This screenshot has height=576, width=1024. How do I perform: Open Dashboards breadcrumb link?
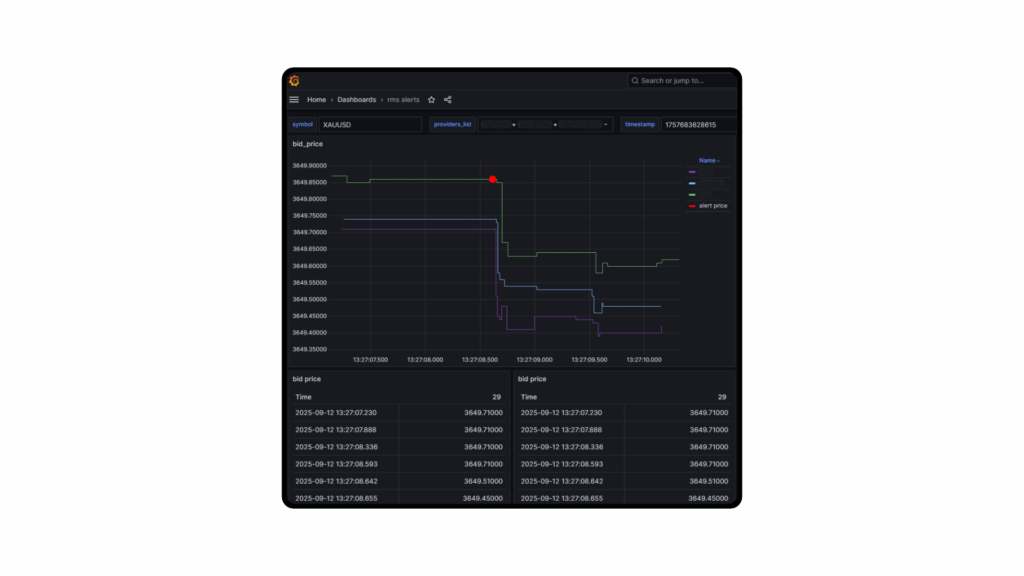pyautogui.click(x=356, y=100)
